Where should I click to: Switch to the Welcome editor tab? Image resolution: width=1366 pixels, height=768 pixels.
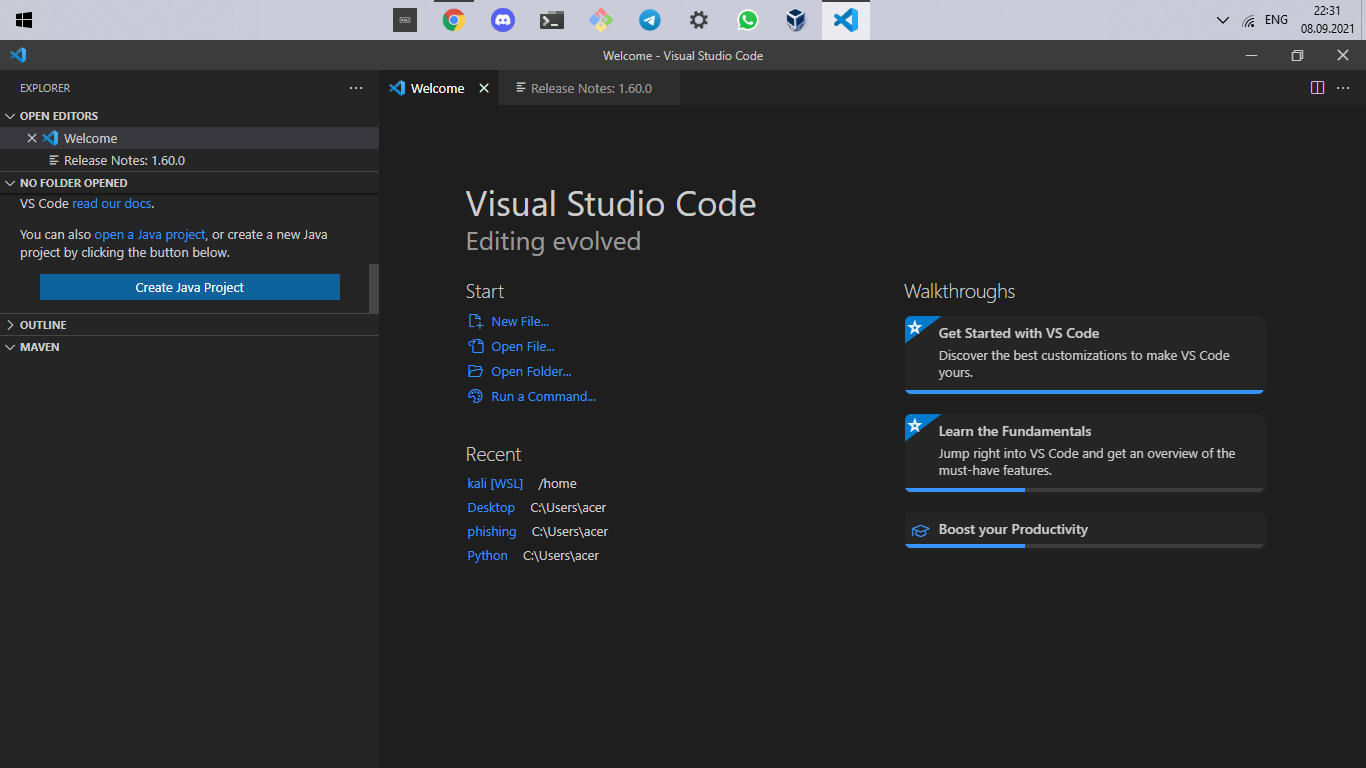[440, 88]
